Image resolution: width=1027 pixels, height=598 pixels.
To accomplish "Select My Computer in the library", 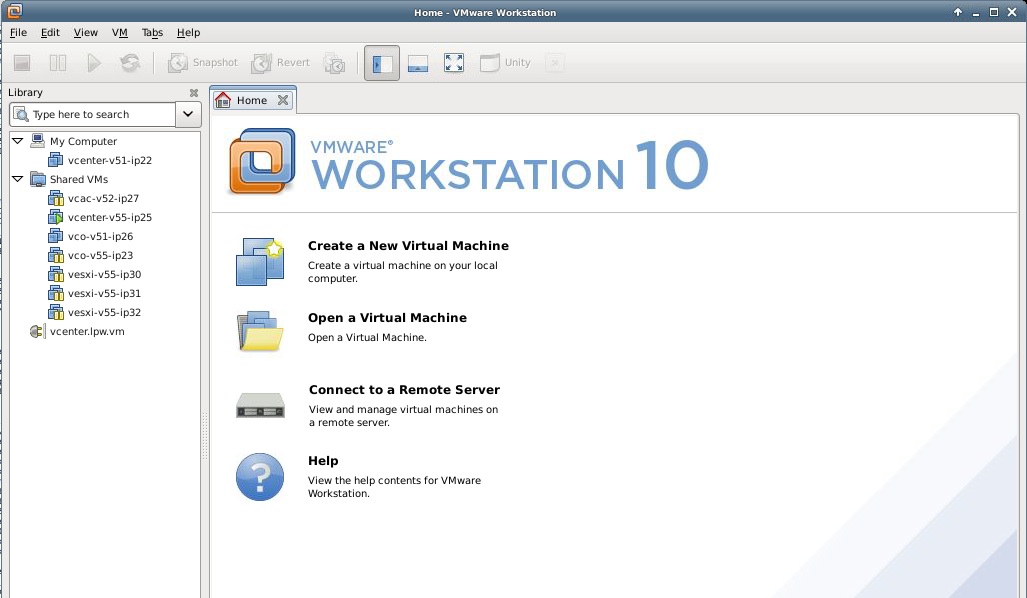I will 83,141.
